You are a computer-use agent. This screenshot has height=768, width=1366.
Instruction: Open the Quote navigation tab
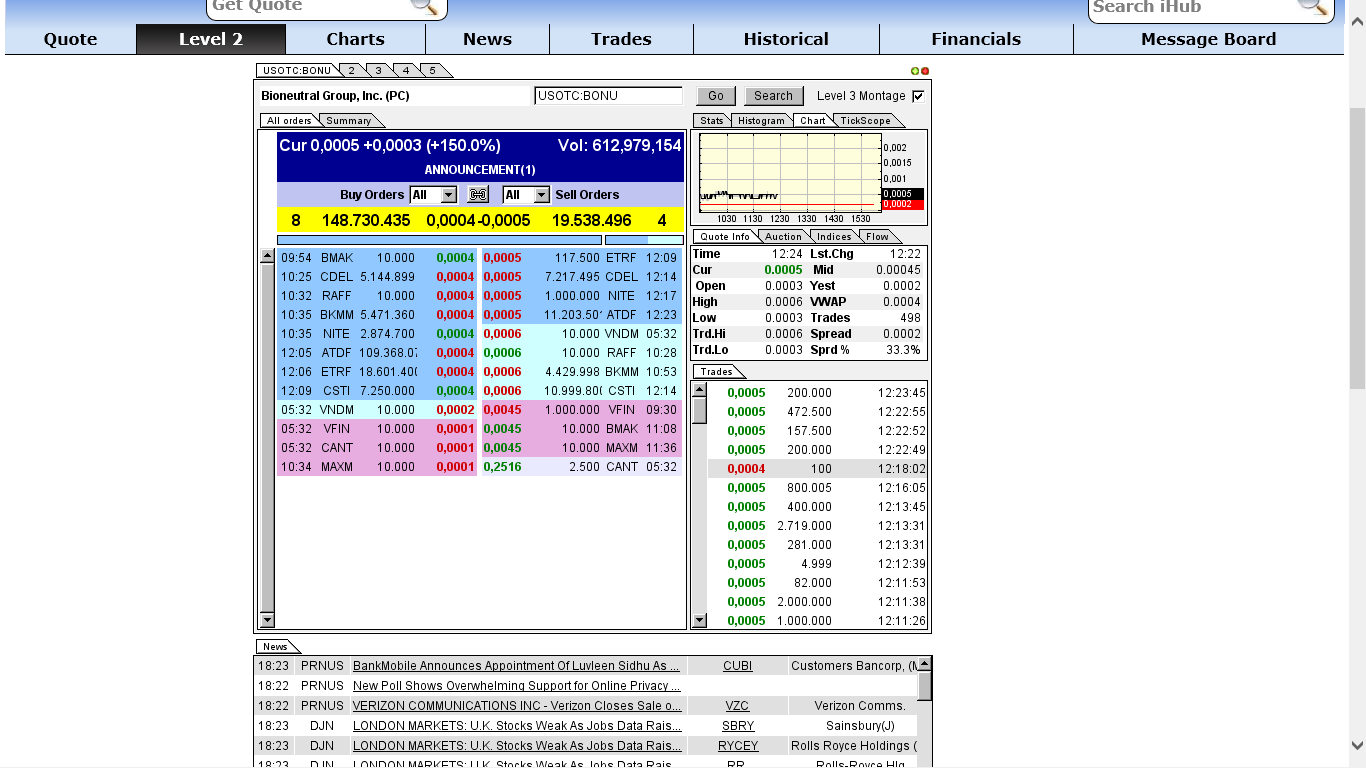(70, 39)
